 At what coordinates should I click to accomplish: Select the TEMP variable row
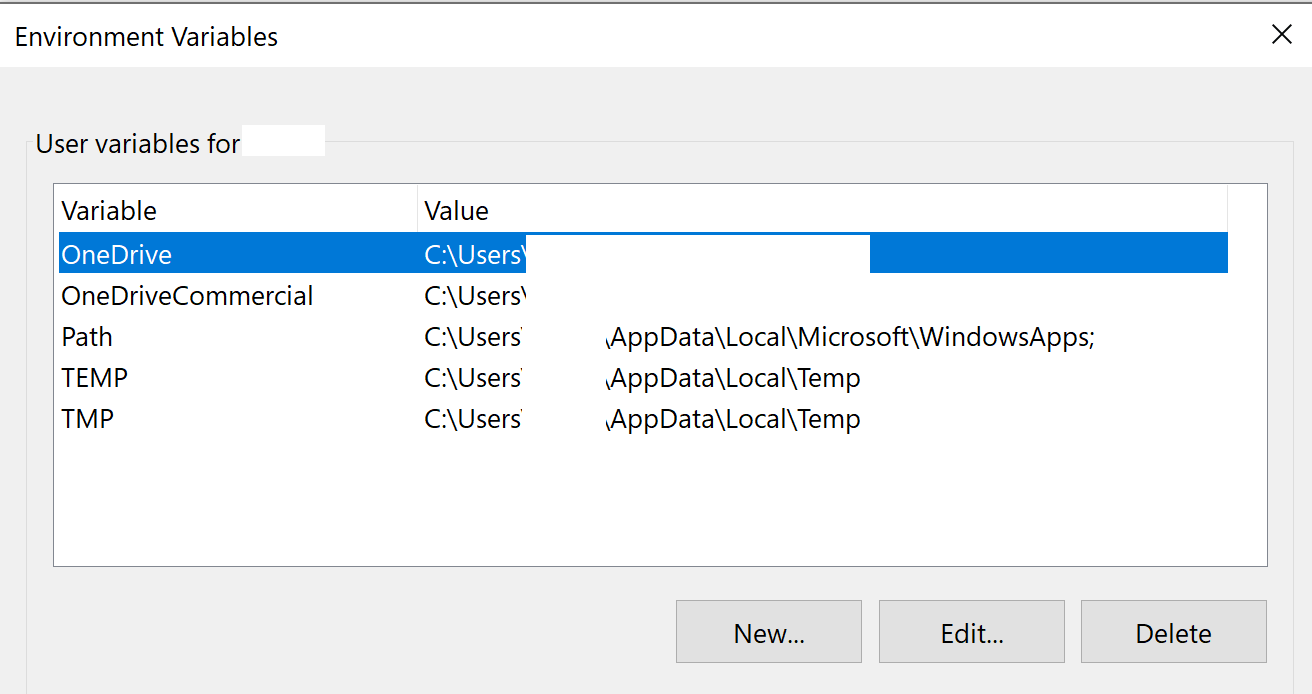(95, 378)
